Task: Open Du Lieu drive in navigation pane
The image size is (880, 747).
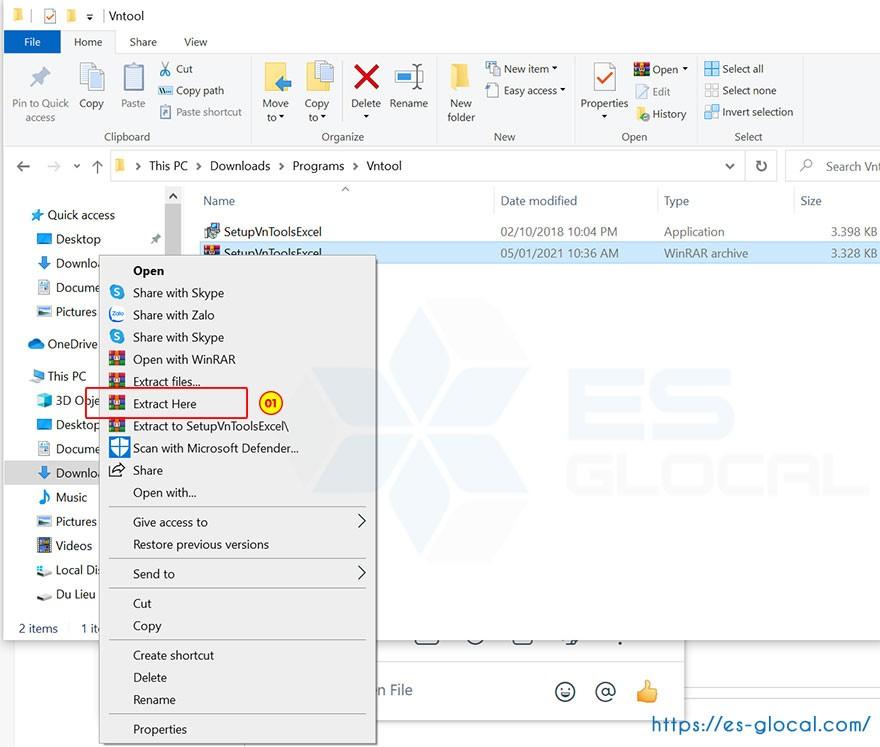Action: click(66, 594)
